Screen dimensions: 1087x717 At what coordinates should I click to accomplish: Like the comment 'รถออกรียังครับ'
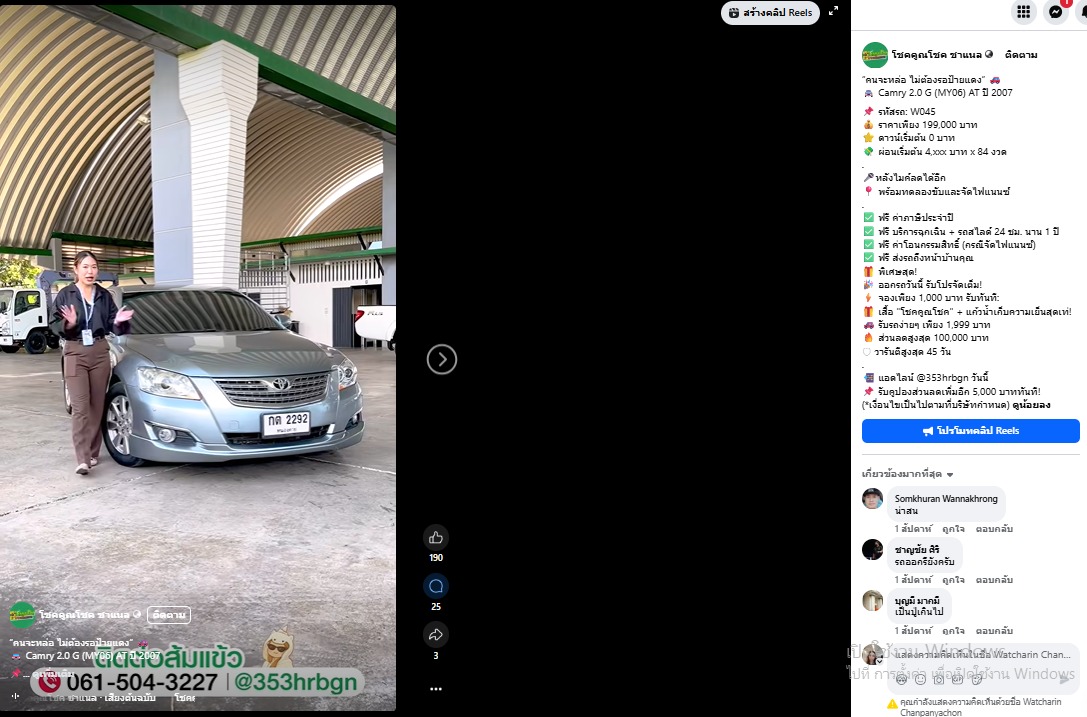click(953, 580)
